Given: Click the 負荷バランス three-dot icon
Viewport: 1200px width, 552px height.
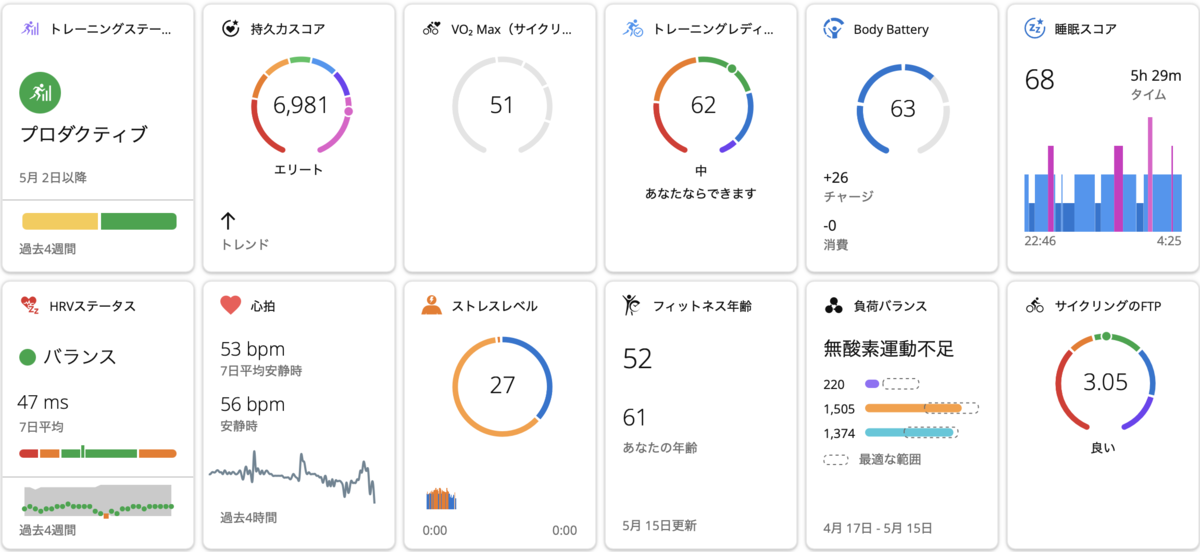Looking at the screenshot, I should (833, 305).
